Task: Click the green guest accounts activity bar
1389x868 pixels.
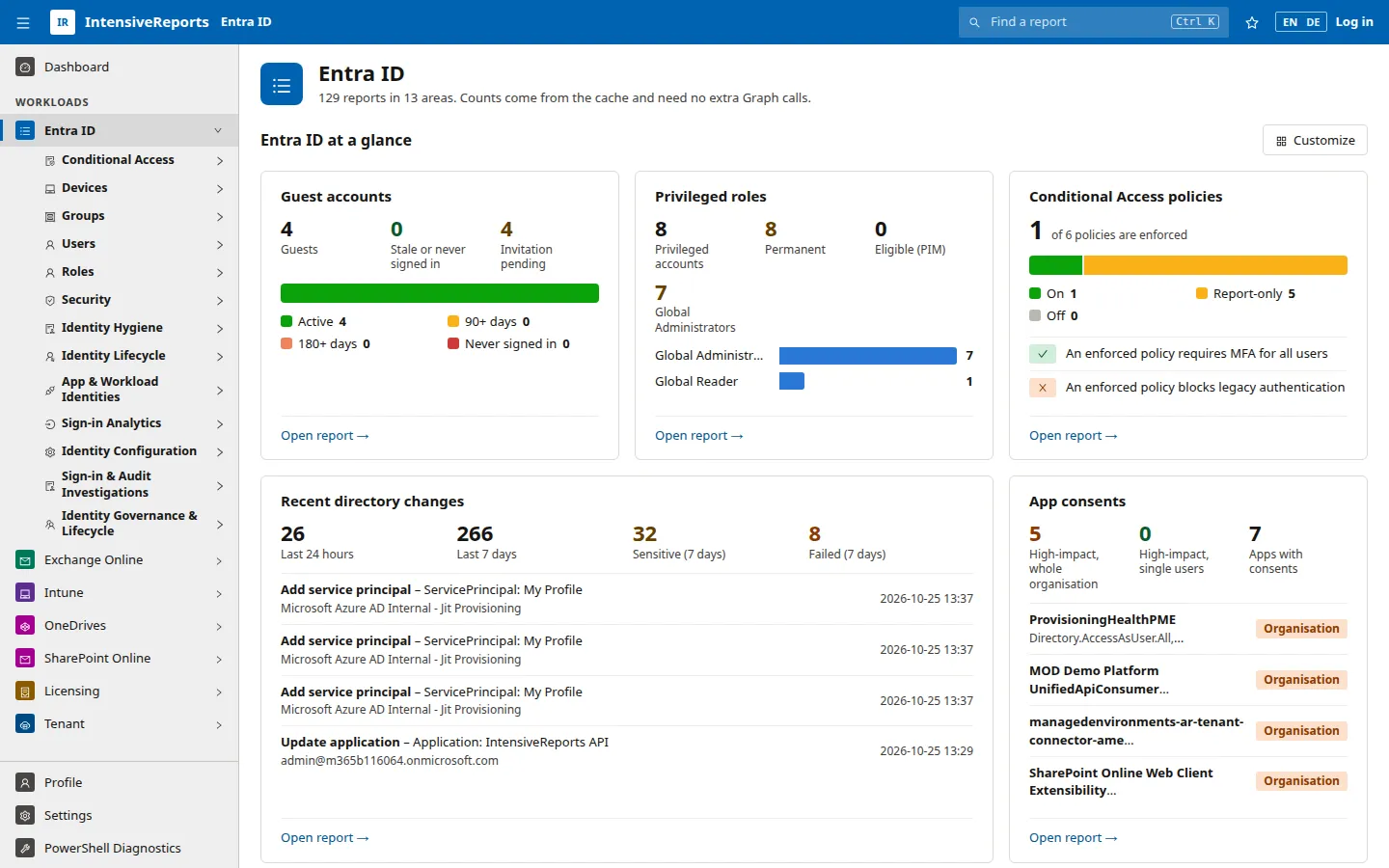Action: [440, 293]
